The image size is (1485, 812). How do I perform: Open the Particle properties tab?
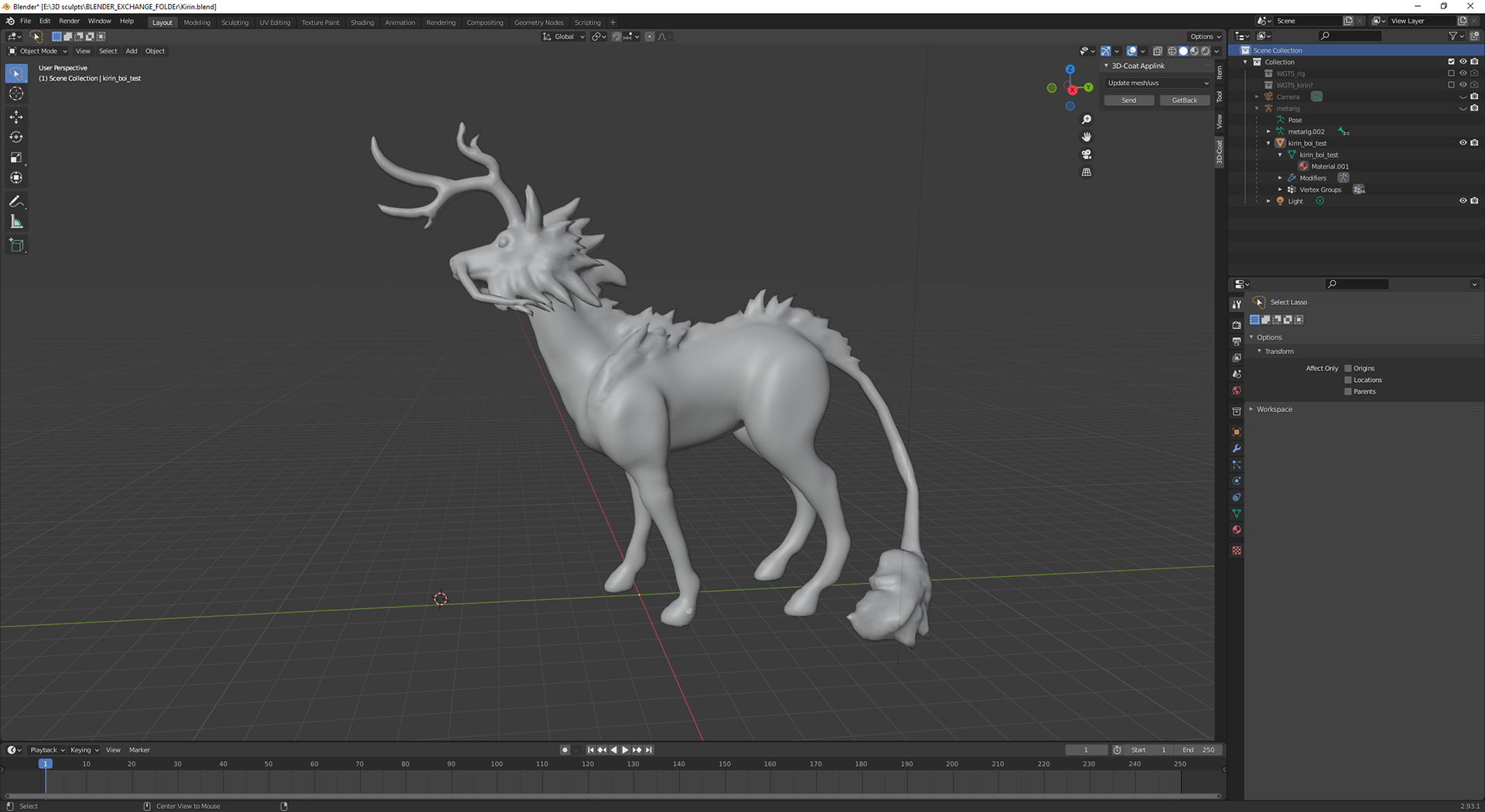1237,465
